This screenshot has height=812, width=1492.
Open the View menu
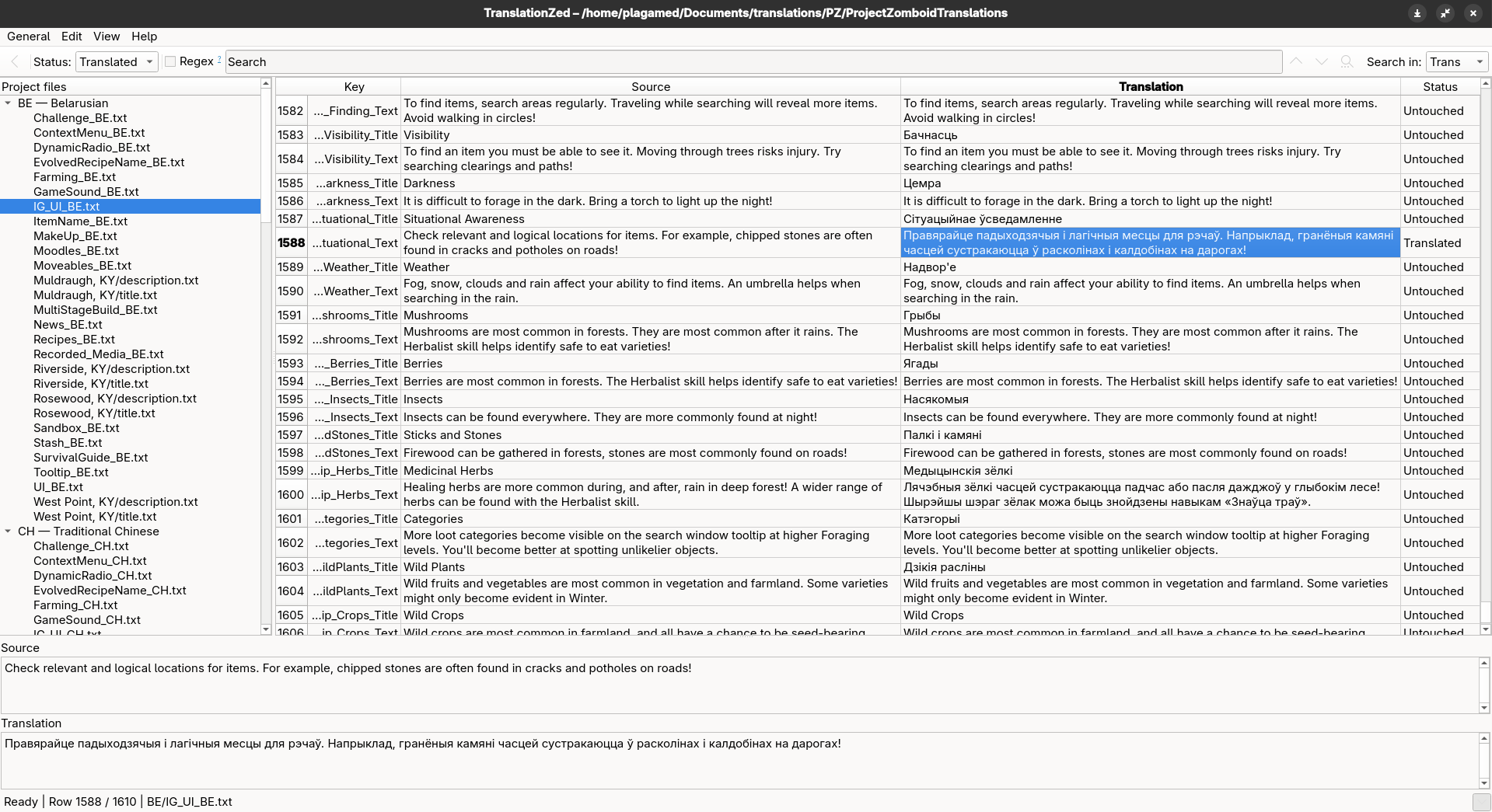[x=107, y=37]
